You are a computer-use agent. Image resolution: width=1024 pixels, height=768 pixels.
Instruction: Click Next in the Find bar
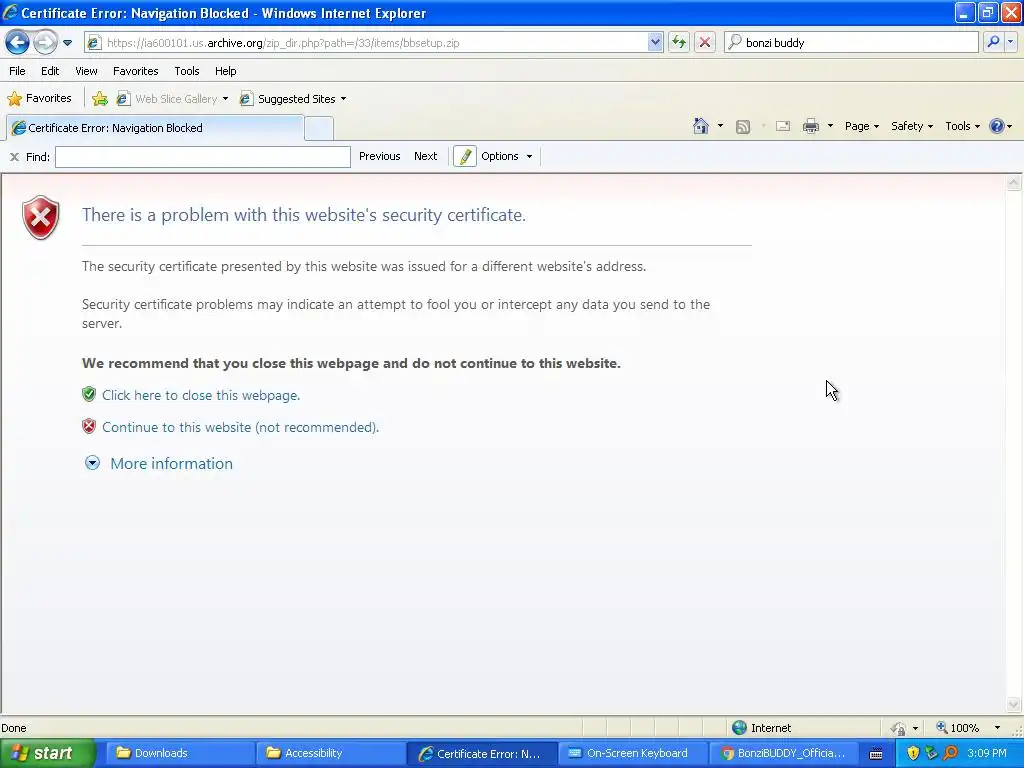[425, 156]
